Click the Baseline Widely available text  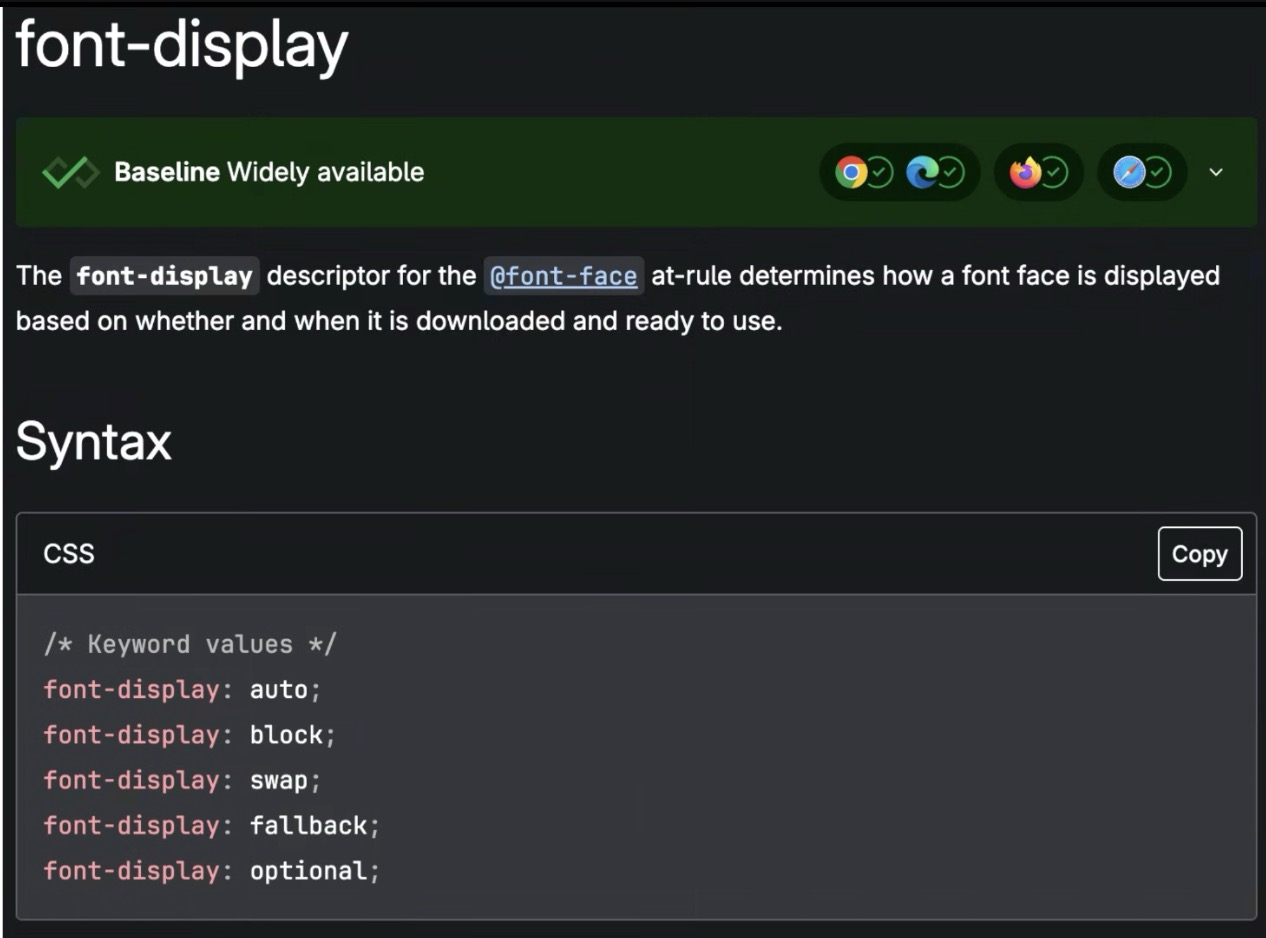tap(269, 173)
